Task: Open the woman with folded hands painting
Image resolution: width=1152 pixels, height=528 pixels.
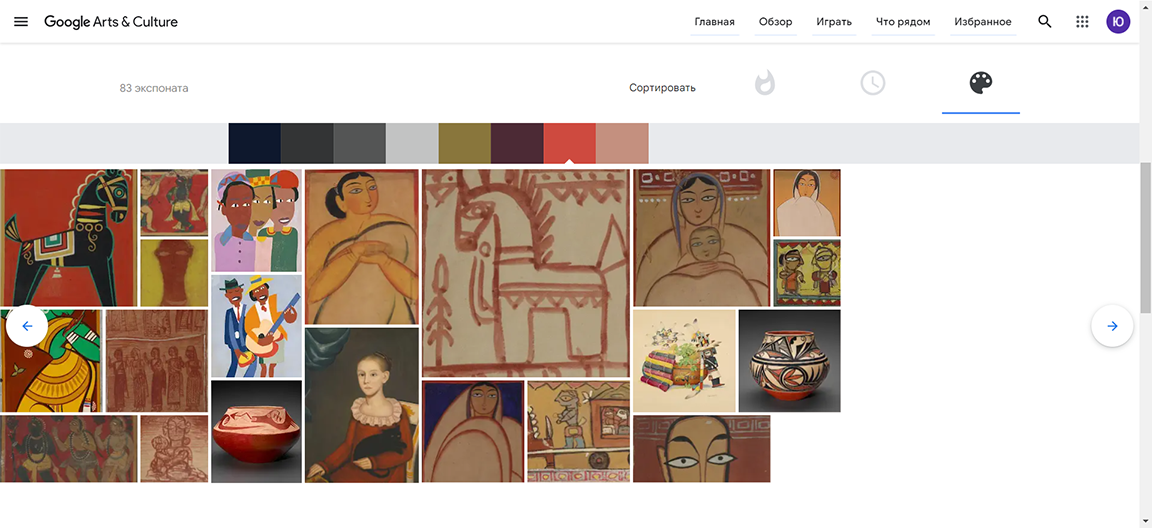Action: (x=361, y=247)
